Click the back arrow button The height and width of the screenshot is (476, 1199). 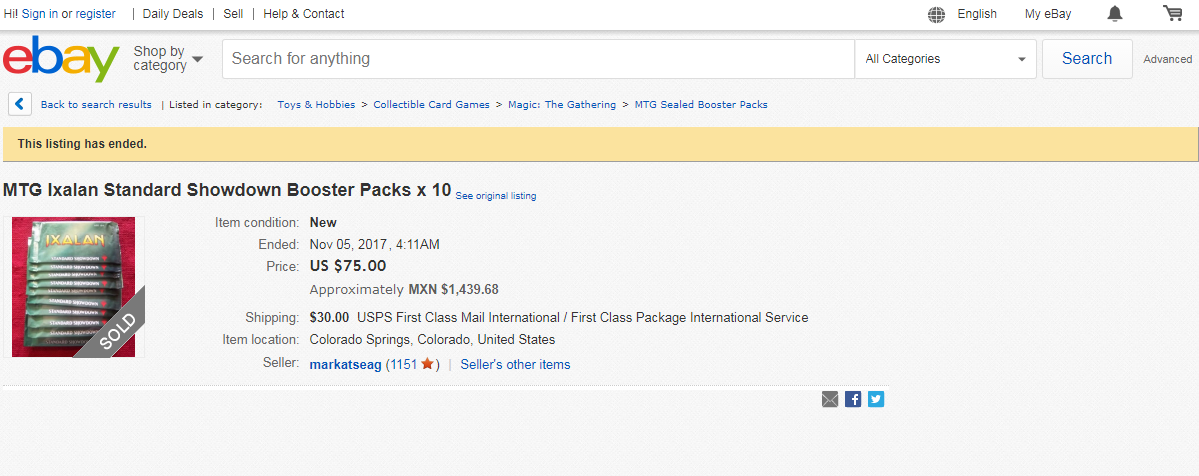coord(20,104)
